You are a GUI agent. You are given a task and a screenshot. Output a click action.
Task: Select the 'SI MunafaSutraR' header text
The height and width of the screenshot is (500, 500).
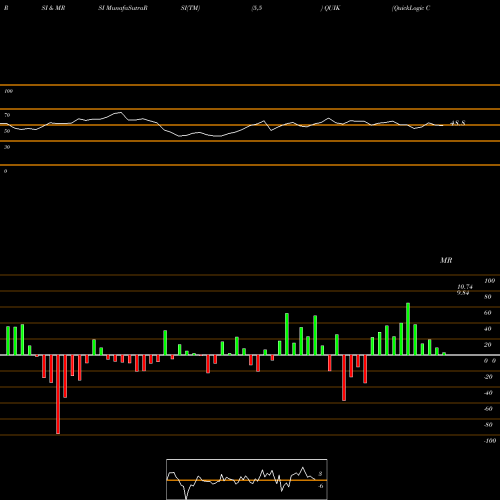[x=123, y=8]
